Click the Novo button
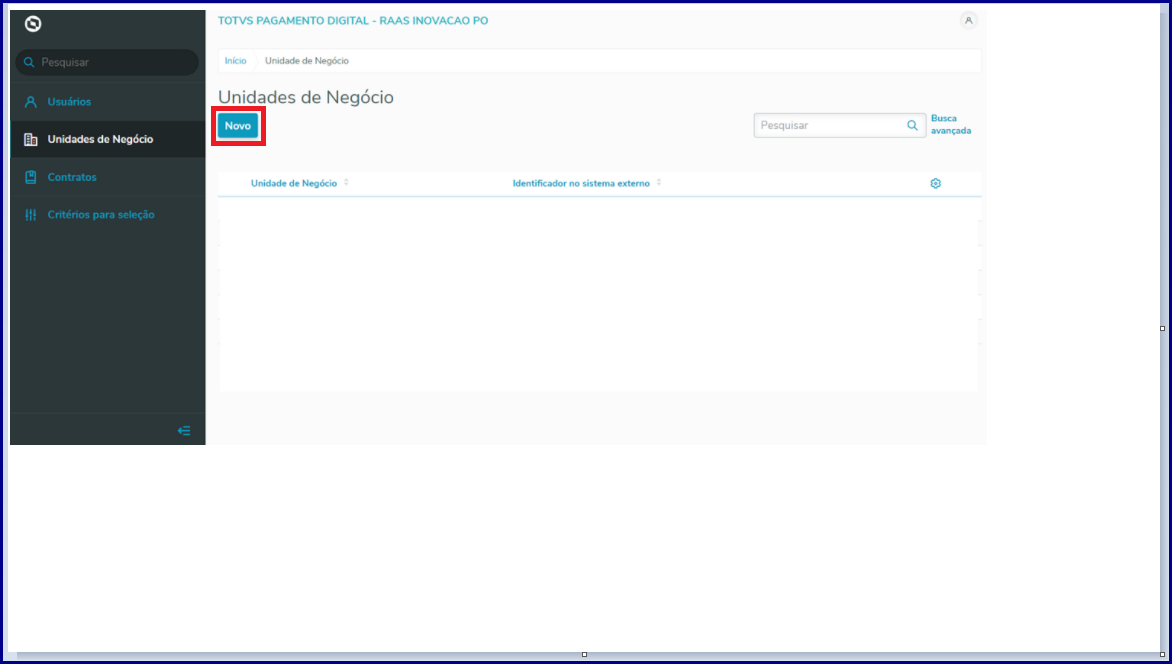The image size is (1172, 664). pyautogui.click(x=238, y=126)
